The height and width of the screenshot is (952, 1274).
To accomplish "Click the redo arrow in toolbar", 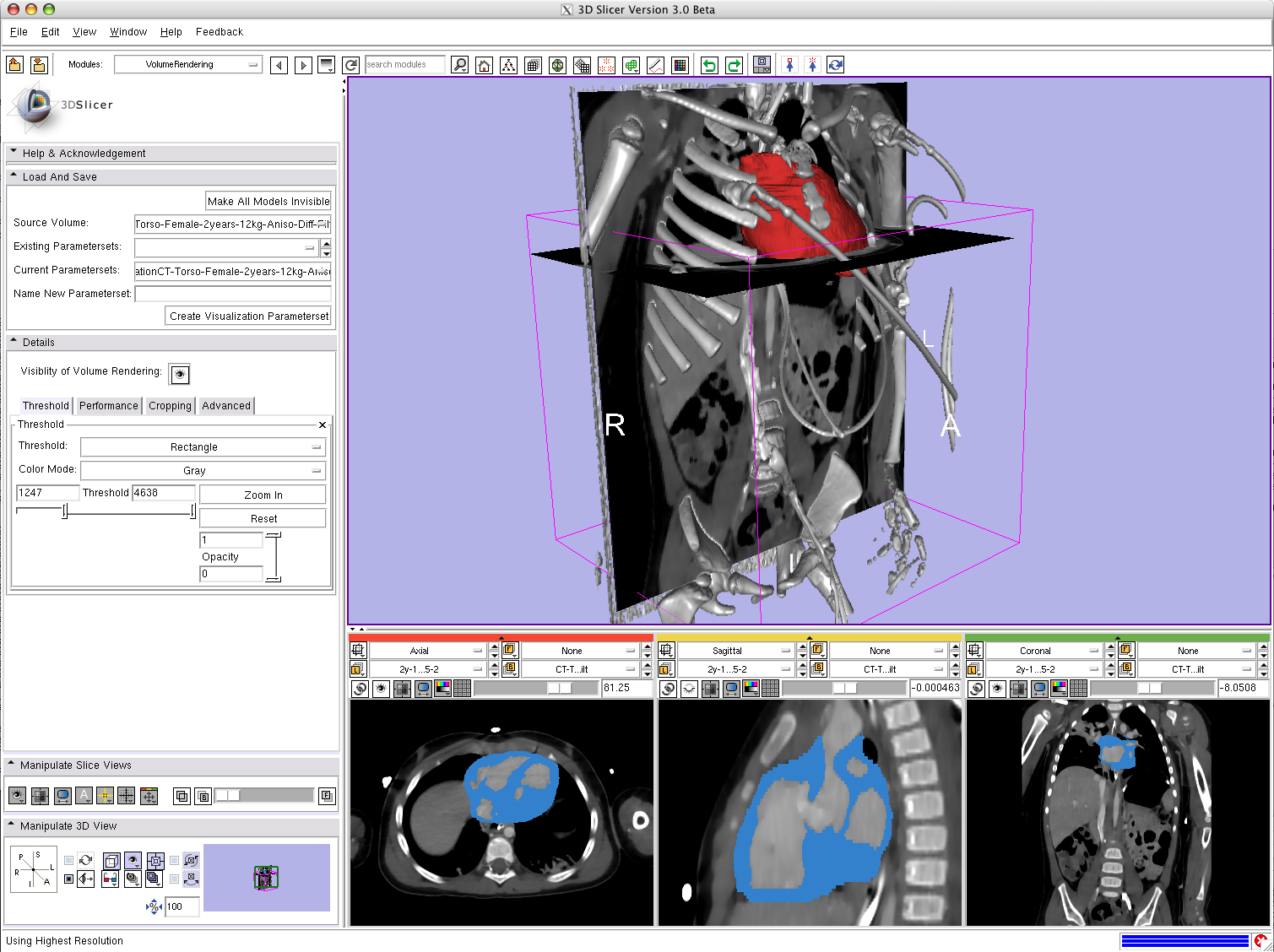I will tap(734, 65).
